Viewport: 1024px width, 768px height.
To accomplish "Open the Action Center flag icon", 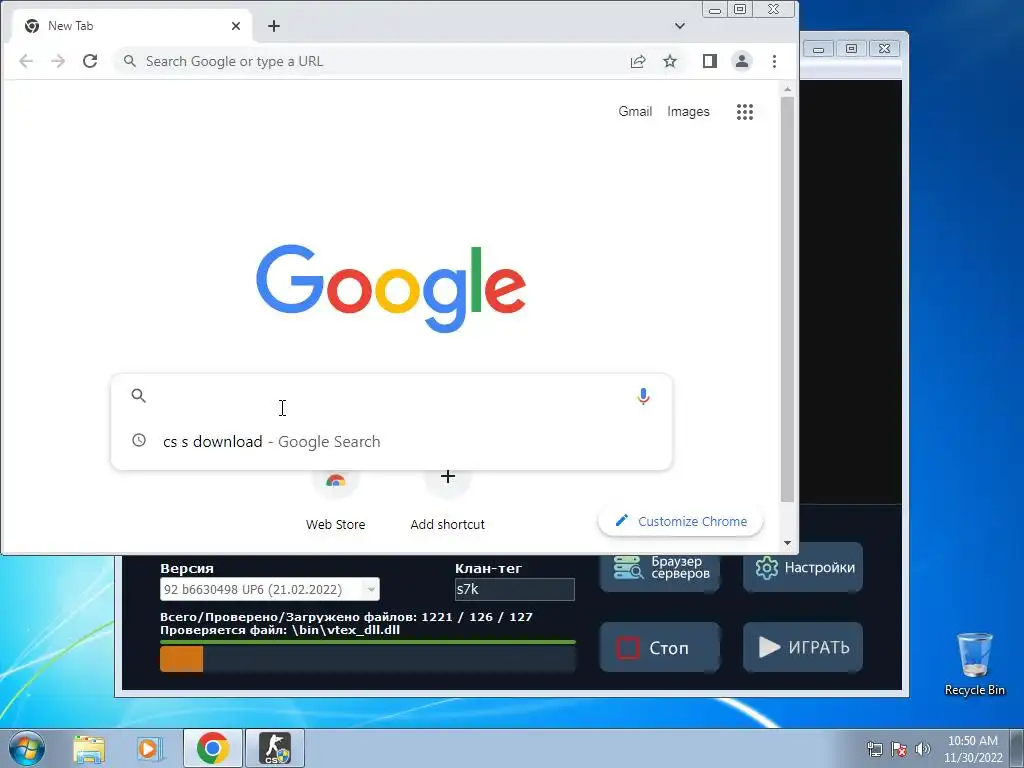I will tap(899, 749).
